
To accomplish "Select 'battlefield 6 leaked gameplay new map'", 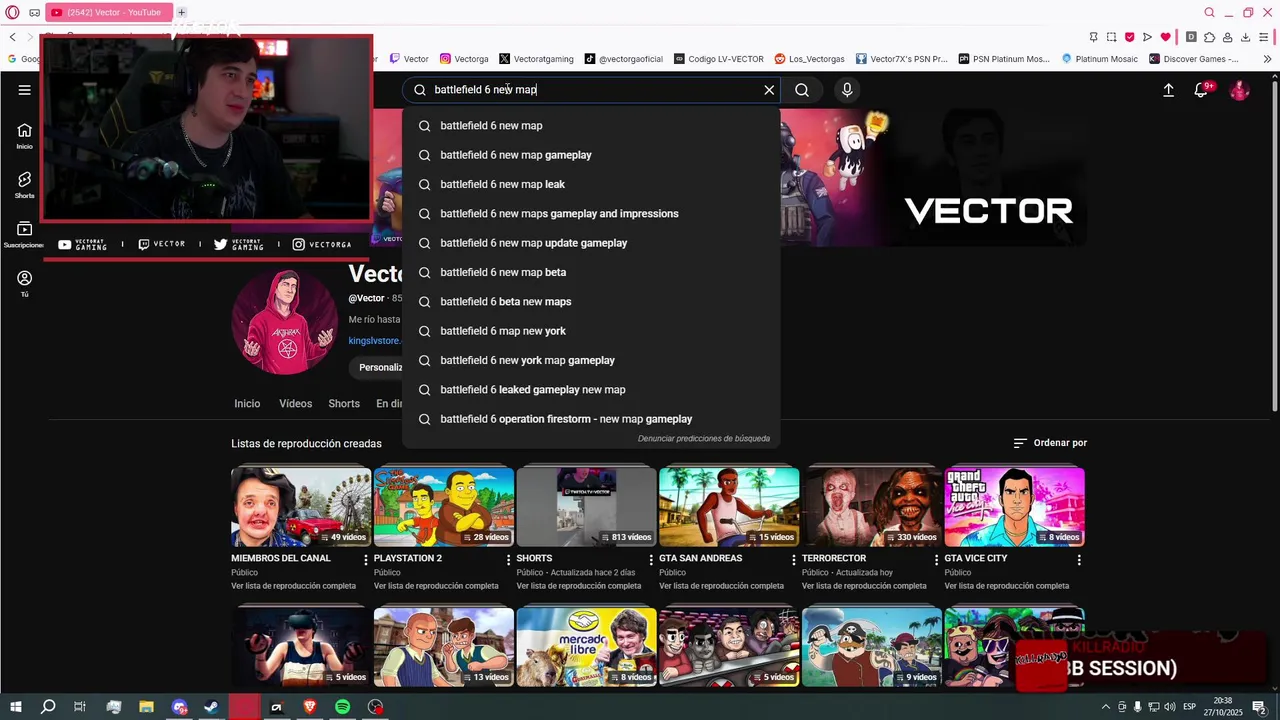I will click(x=591, y=390).
